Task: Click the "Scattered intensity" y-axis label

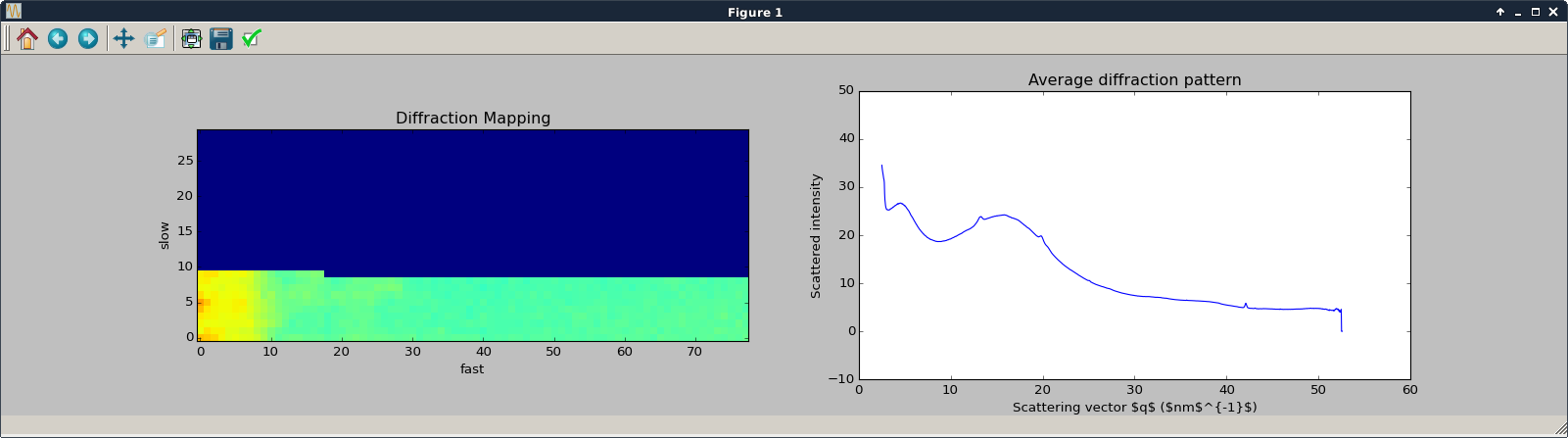Action: (x=816, y=235)
